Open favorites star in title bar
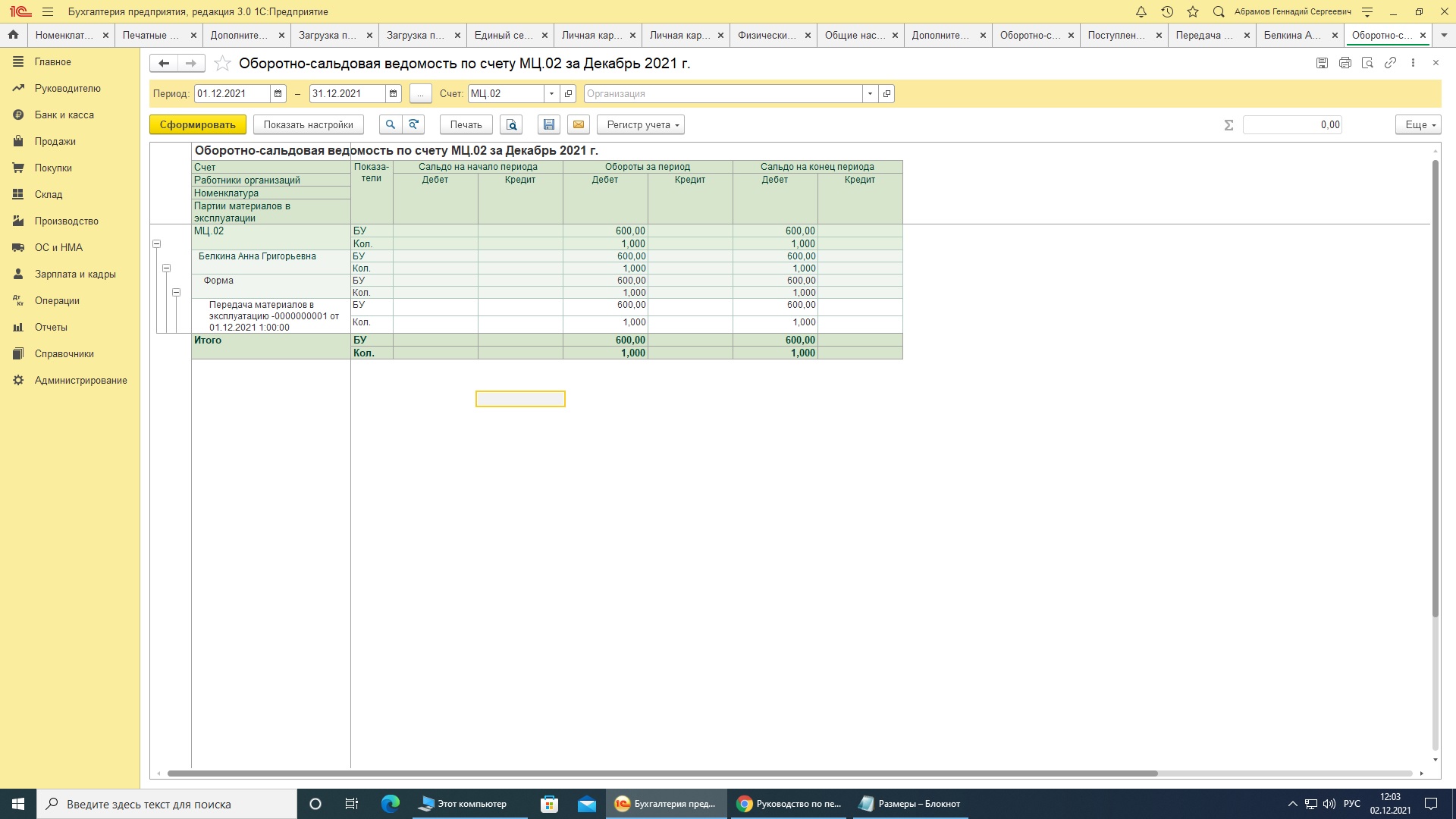 (x=1193, y=11)
